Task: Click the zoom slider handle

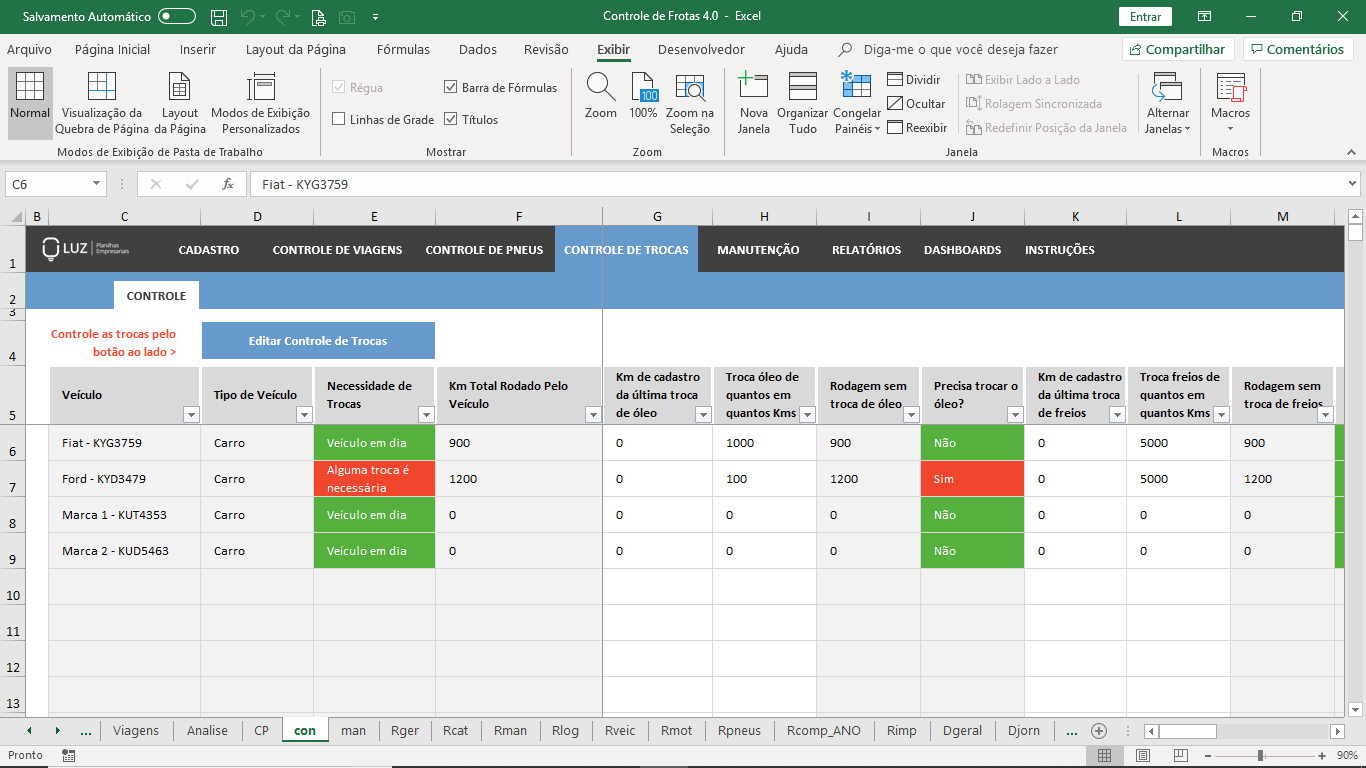Action: (1260, 756)
